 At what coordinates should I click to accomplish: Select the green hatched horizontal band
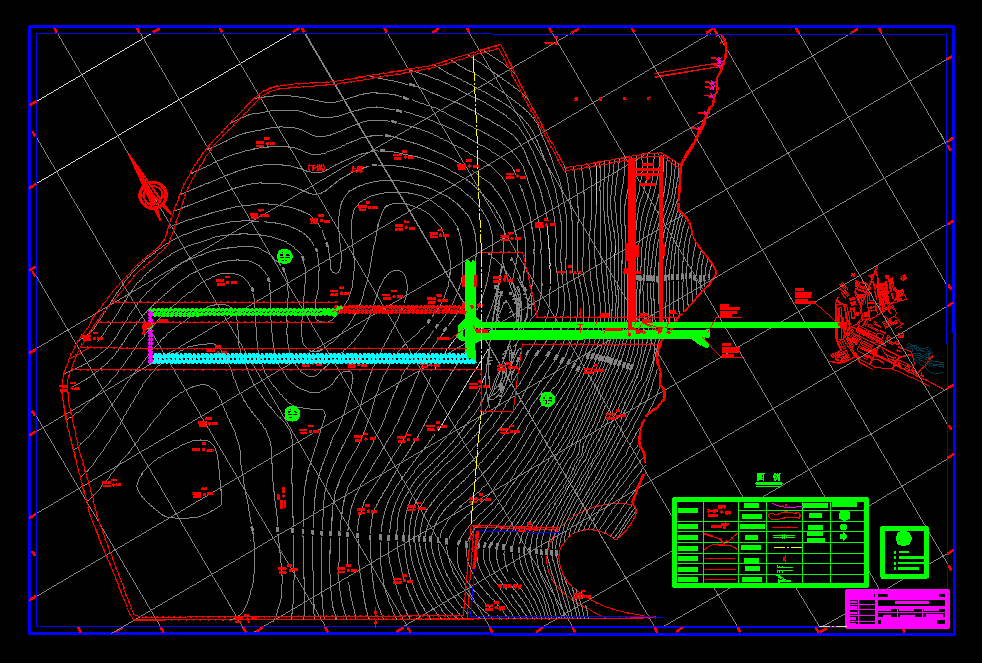coord(244,311)
